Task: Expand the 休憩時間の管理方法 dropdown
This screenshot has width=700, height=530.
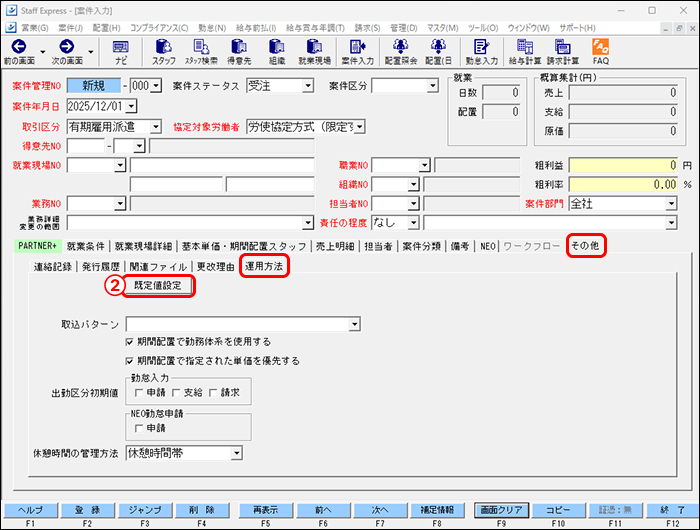Action: (x=237, y=454)
